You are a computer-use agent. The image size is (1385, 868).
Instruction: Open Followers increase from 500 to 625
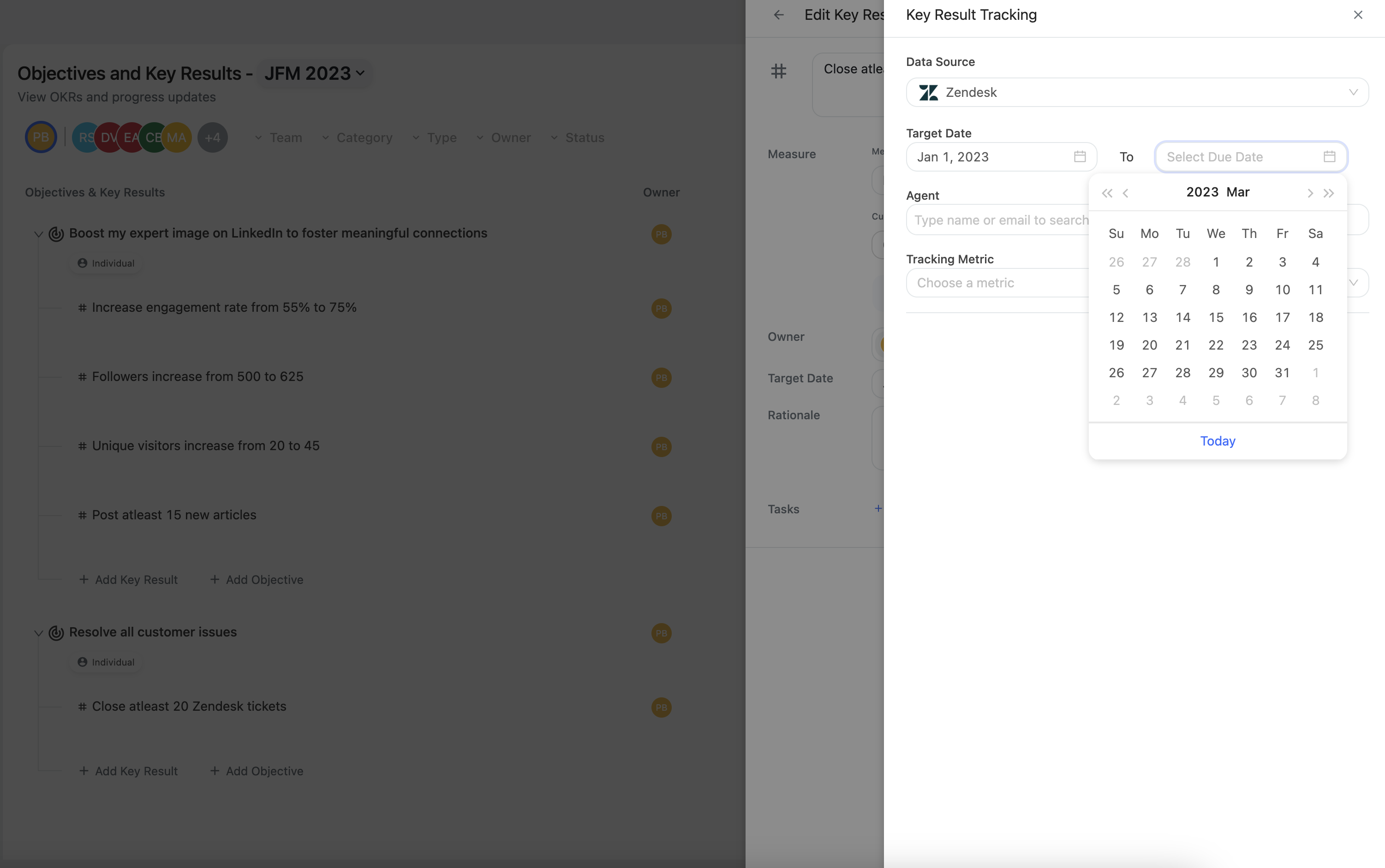click(197, 377)
